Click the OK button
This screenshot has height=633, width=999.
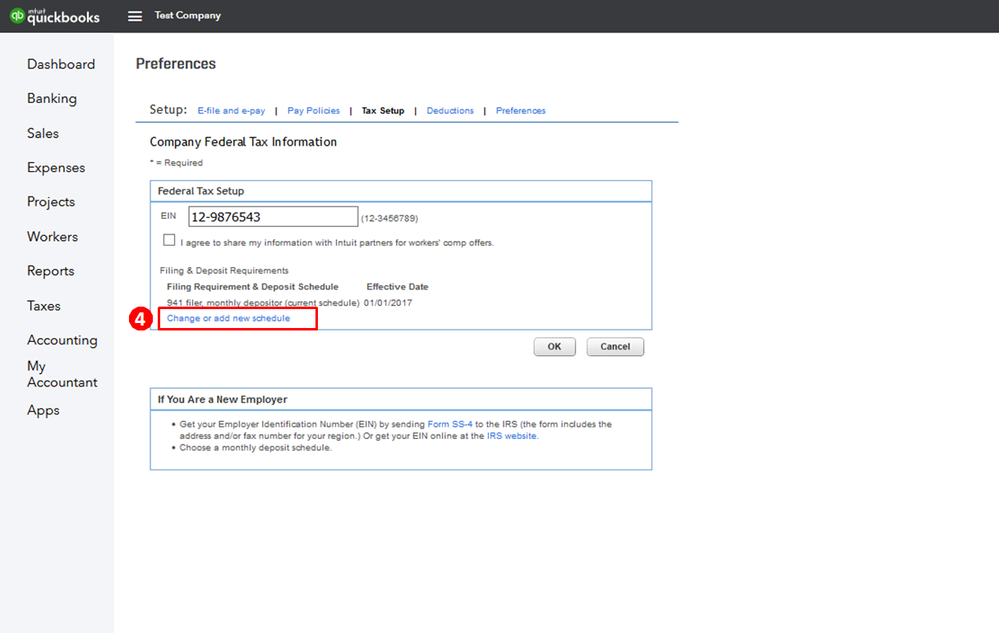(554, 346)
